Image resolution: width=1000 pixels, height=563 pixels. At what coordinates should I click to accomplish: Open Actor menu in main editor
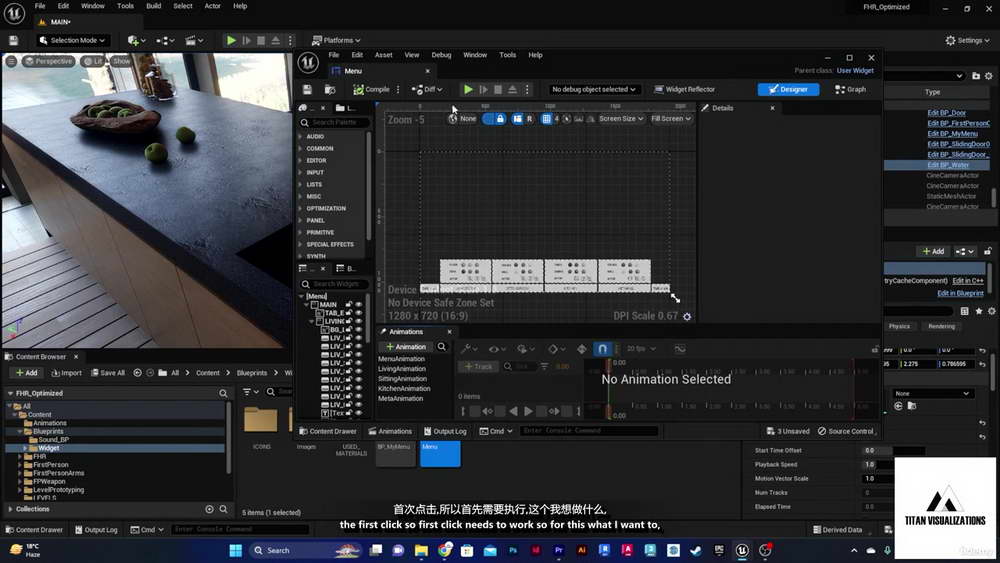tap(212, 6)
